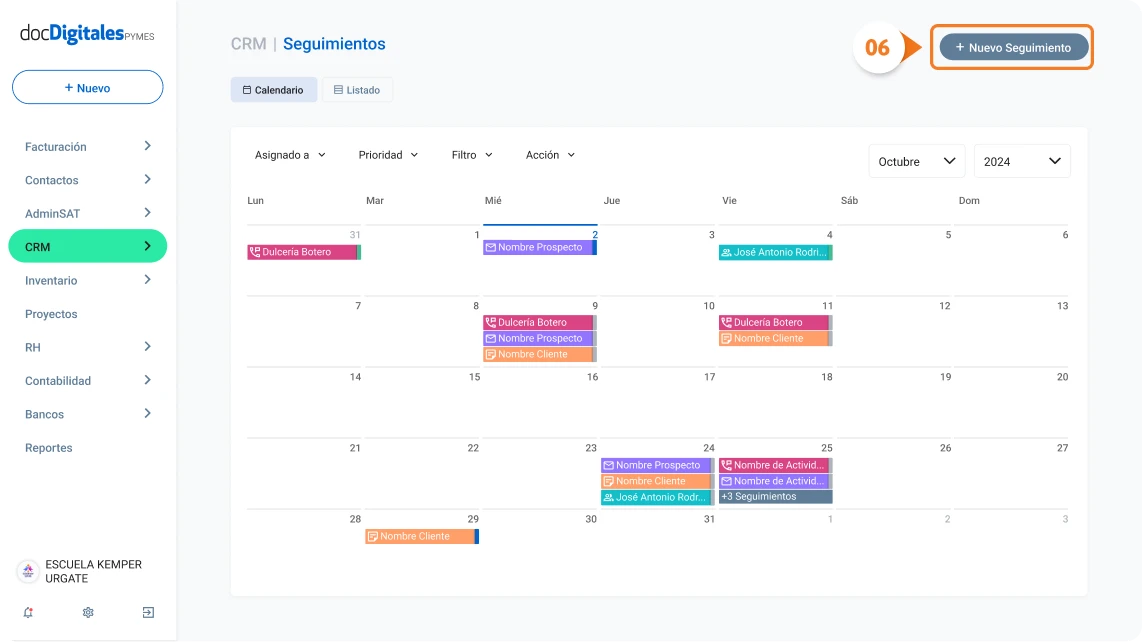Expand the RH sidebar menu chevron

point(147,347)
